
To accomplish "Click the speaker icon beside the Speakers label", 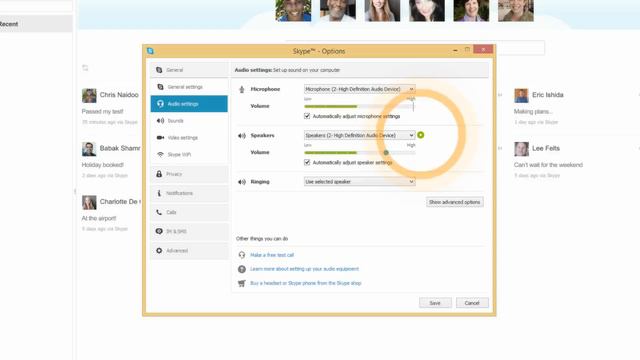I will coord(242,136).
